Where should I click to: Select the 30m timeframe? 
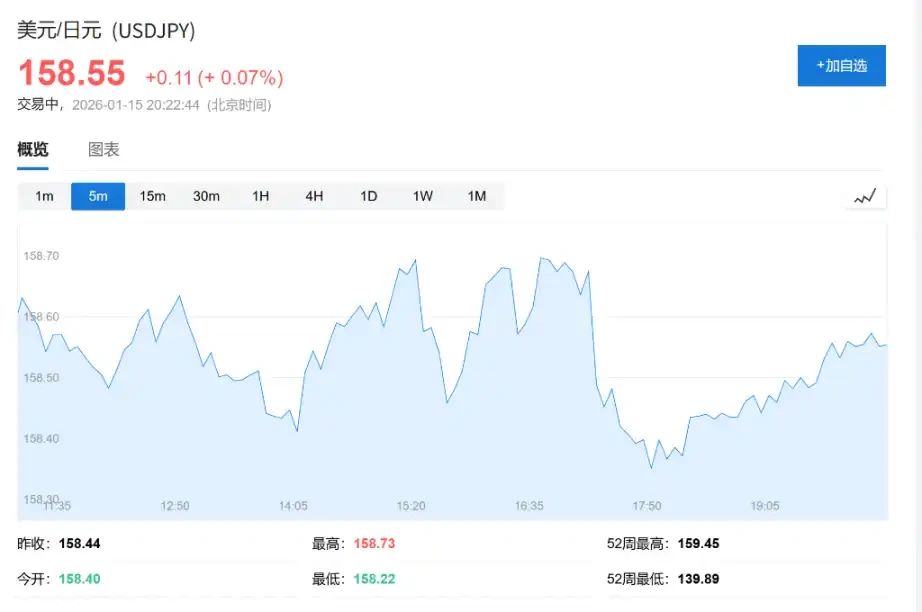click(206, 196)
